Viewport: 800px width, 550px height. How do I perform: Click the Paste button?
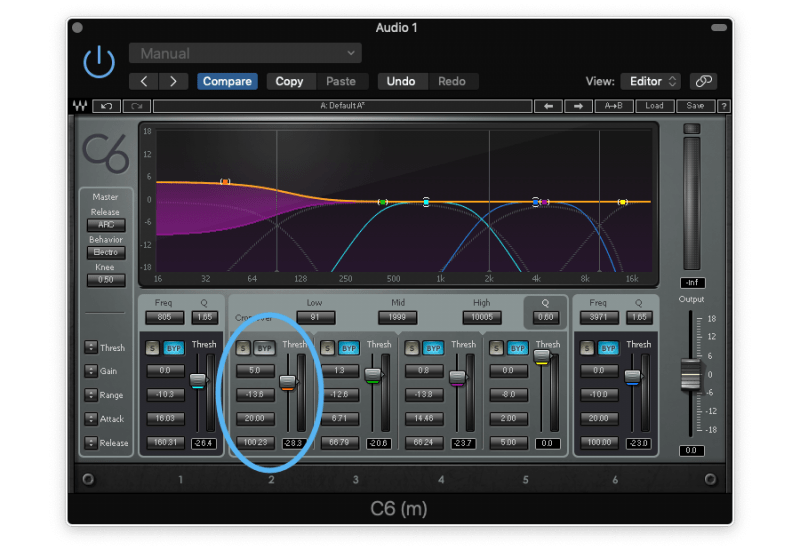click(341, 82)
